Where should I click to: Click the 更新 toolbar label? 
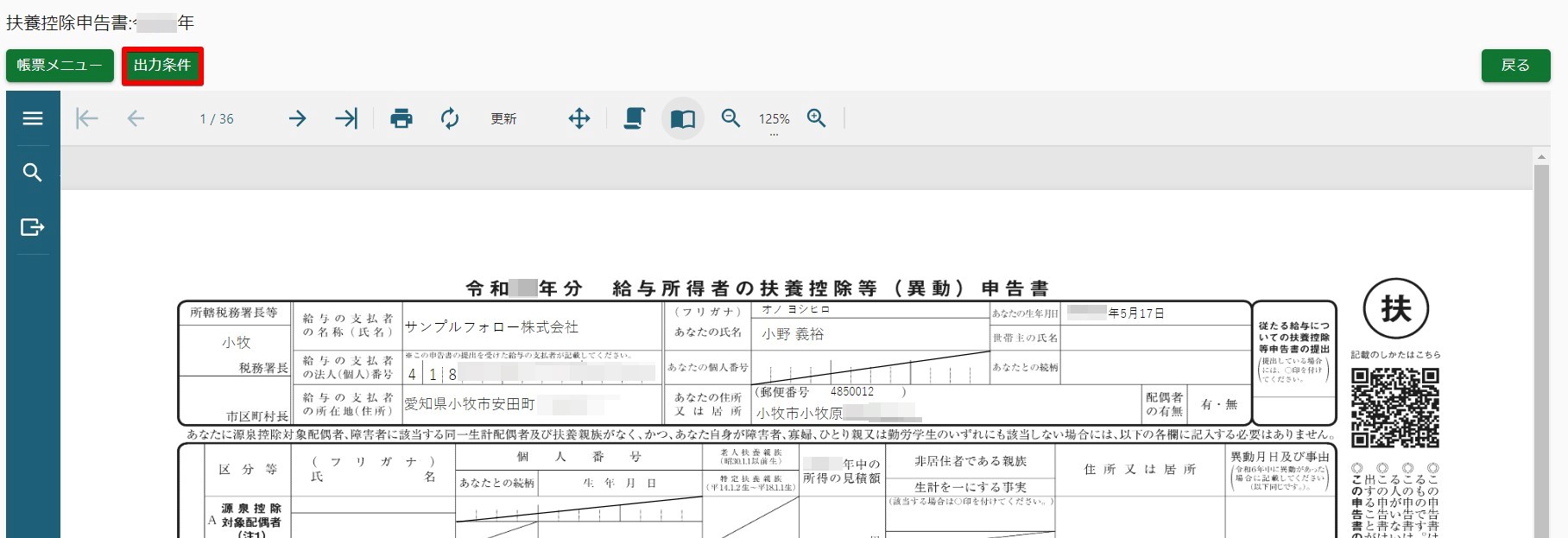click(x=503, y=119)
